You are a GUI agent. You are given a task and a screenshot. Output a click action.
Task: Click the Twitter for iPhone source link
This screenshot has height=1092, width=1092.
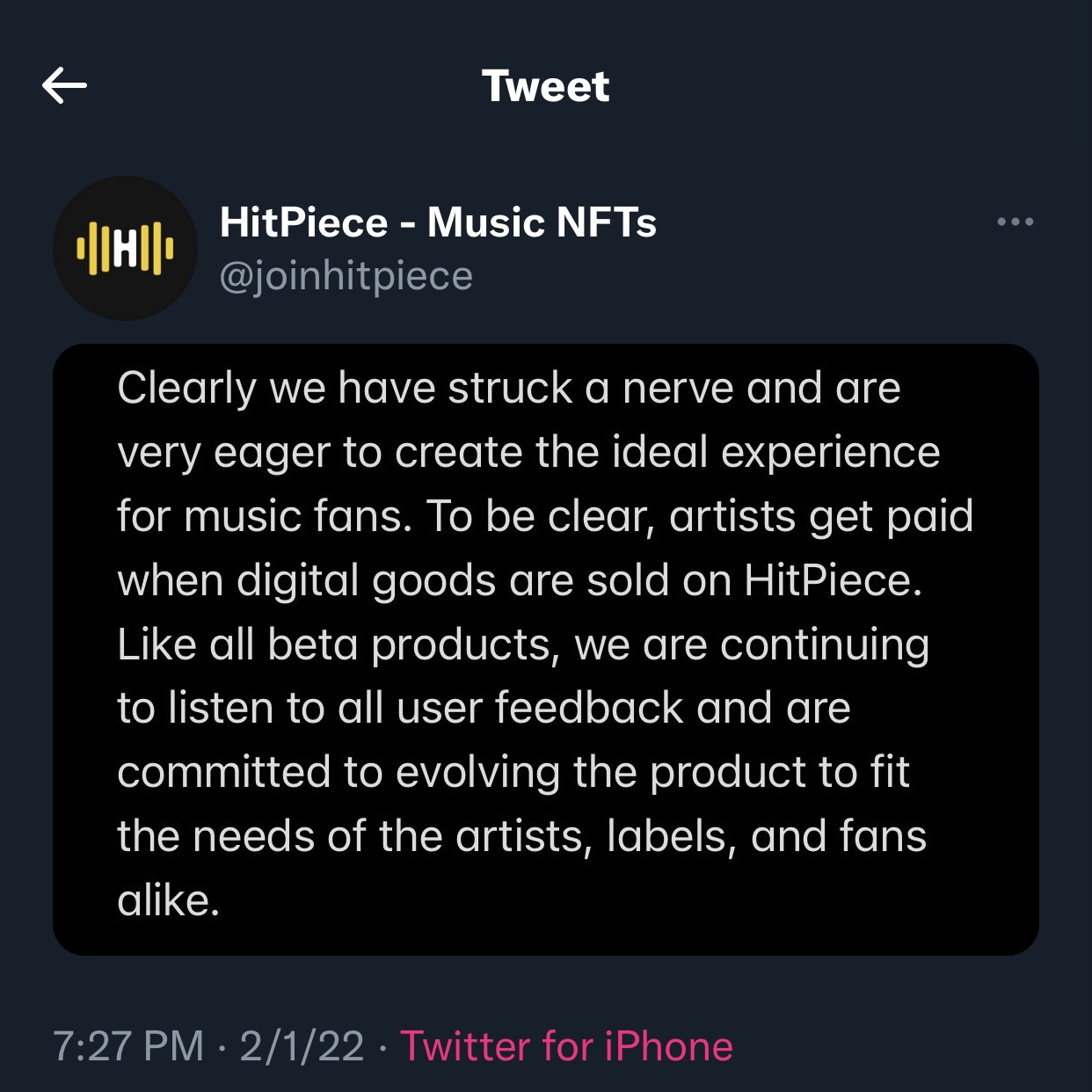pos(566,1046)
